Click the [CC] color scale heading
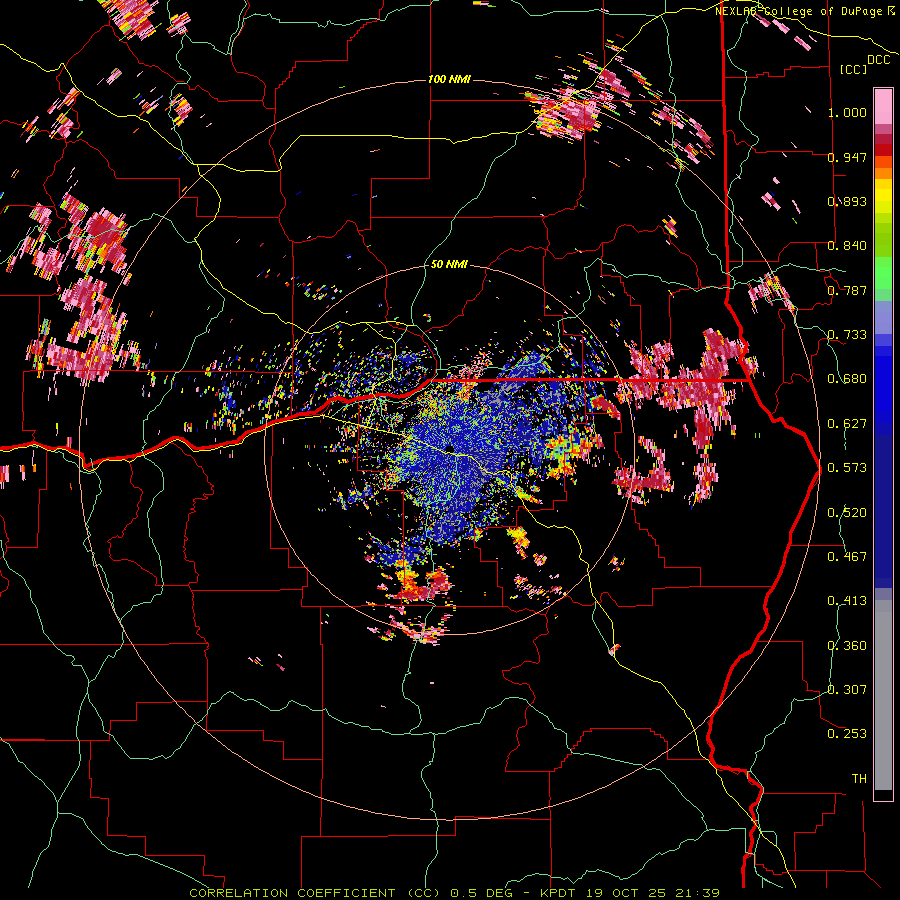 coord(854,69)
